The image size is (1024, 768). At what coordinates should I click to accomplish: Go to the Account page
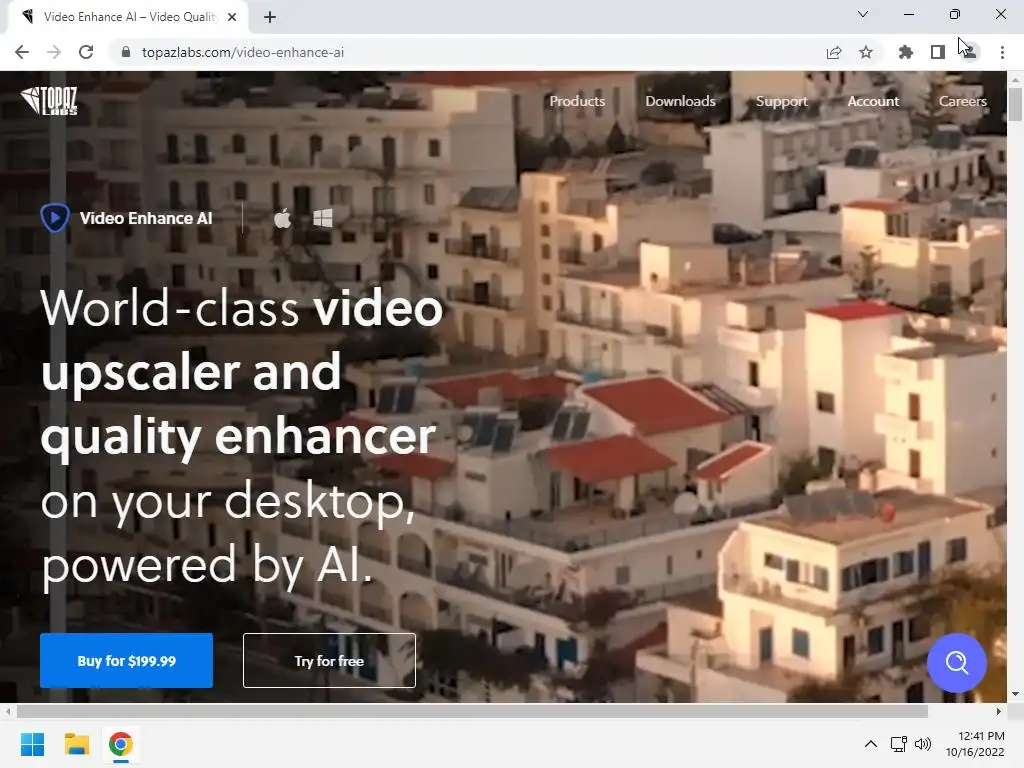[x=873, y=101]
